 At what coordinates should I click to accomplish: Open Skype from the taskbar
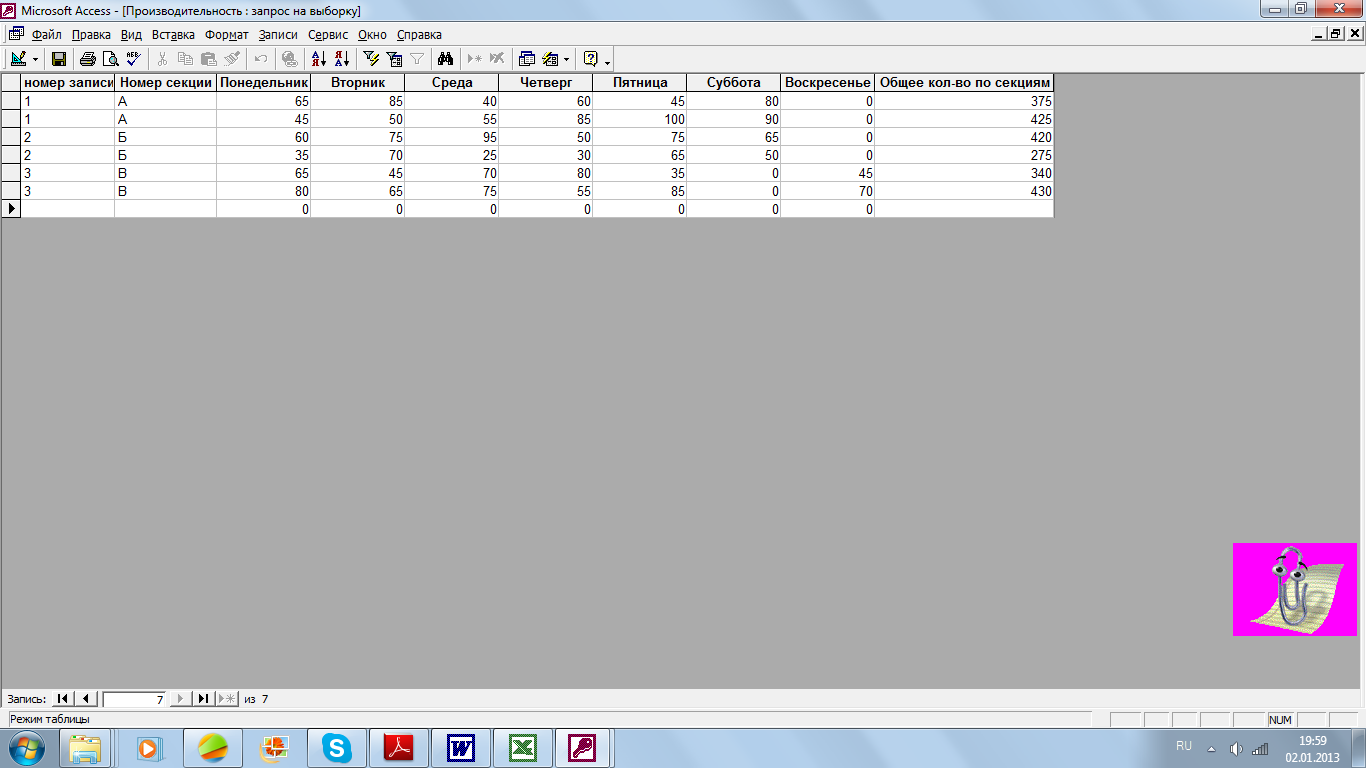tap(337, 748)
